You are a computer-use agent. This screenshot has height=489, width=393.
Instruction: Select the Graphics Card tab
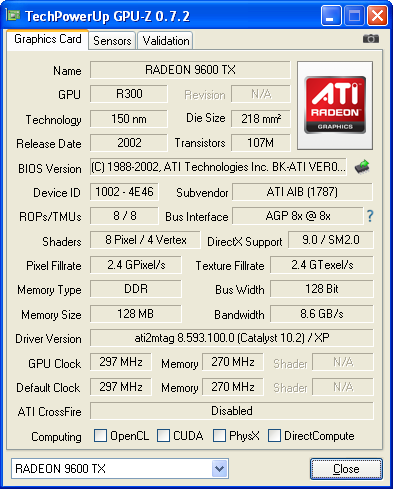pyautogui.click(x=48, y=39)
